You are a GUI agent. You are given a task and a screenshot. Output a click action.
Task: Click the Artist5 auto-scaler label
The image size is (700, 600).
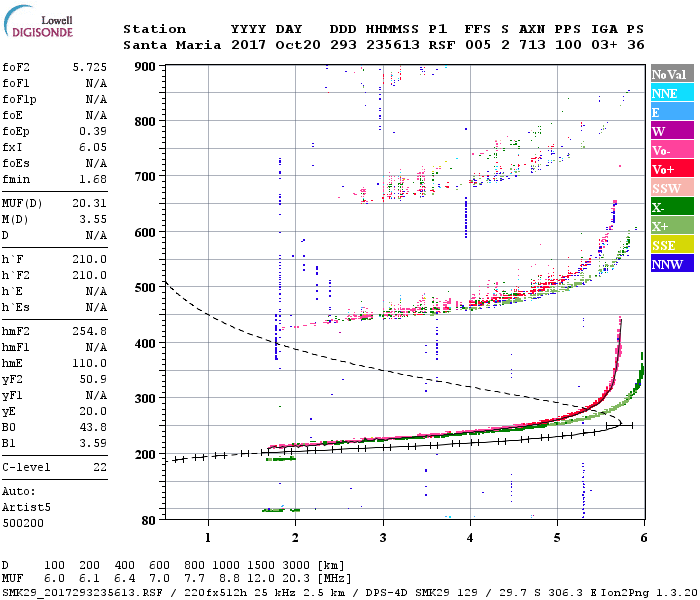26,508
